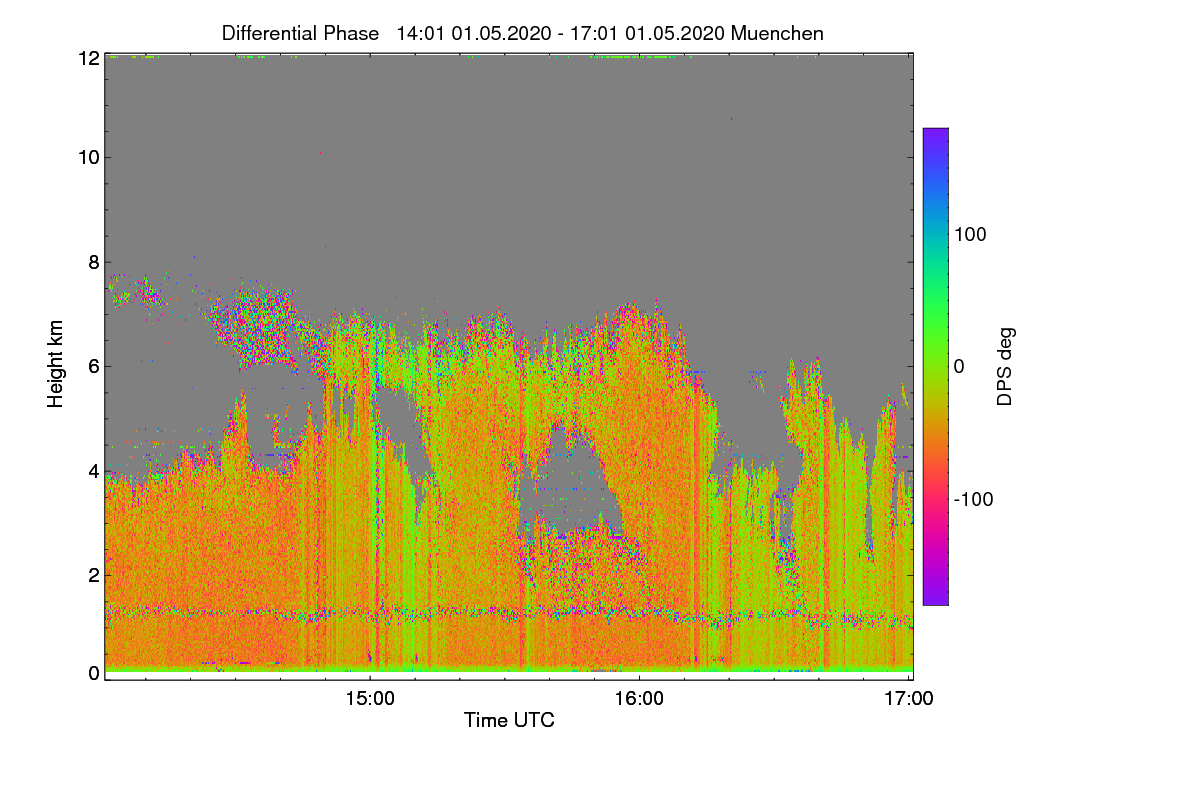Click the colorbar's 100 degree label
This screenshot has width=1200, height=800.
click(970, 234)
